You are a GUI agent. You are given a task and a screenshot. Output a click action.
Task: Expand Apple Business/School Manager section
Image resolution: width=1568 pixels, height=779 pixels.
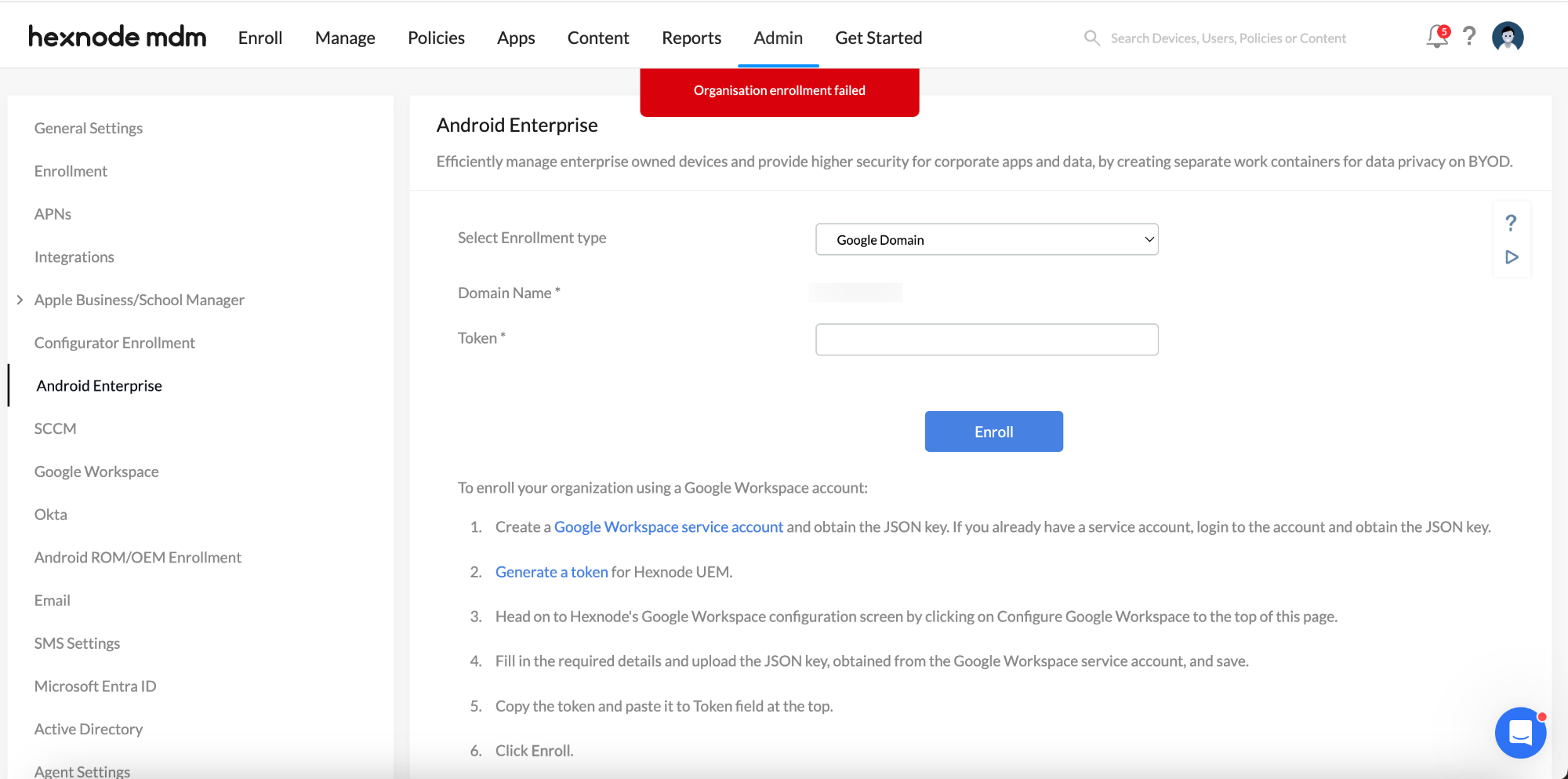(20, 300)
